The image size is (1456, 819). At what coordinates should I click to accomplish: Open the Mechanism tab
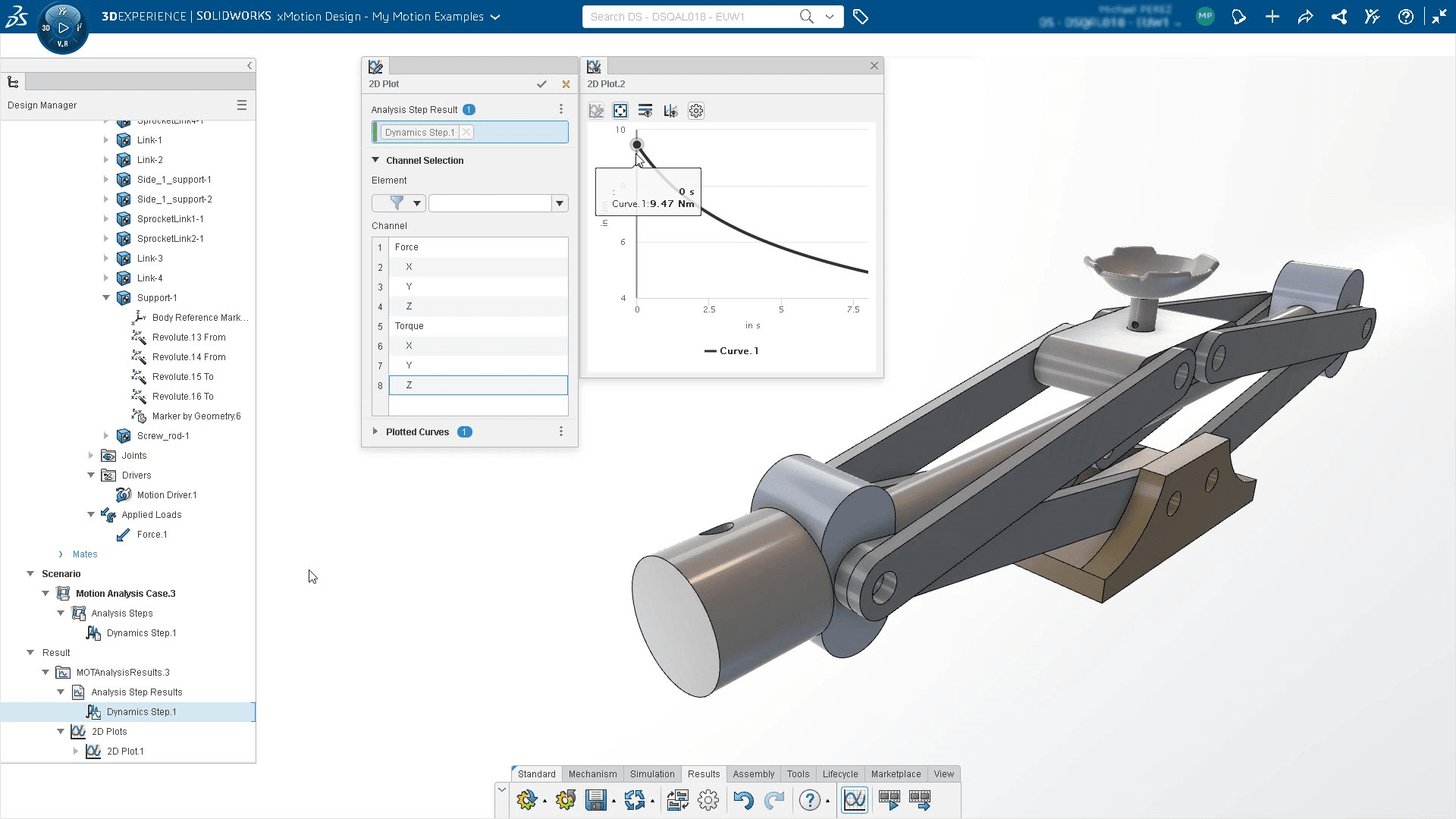tap(593, 774)
